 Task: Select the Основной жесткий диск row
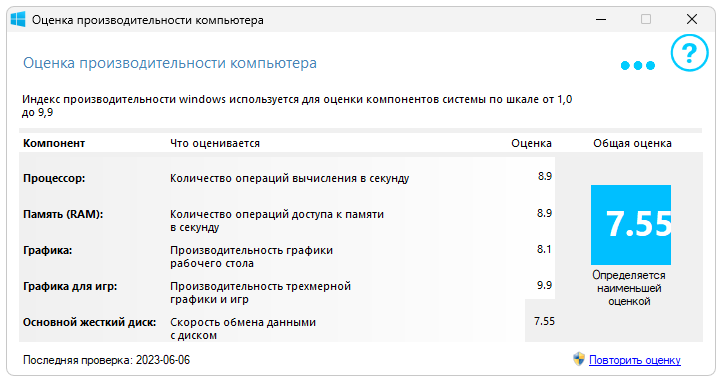[287, 328]
